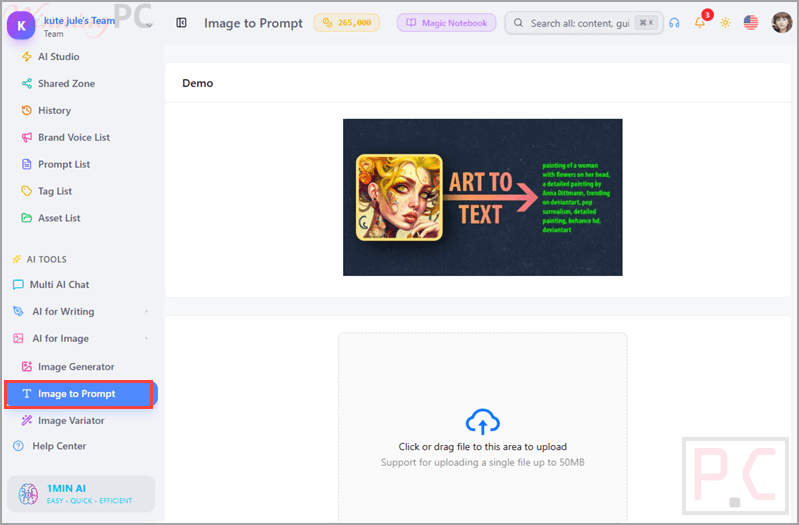The image size is (799, 525).
Task: Collapse the AI for Image submenu arrow
Action: point(146,338)
